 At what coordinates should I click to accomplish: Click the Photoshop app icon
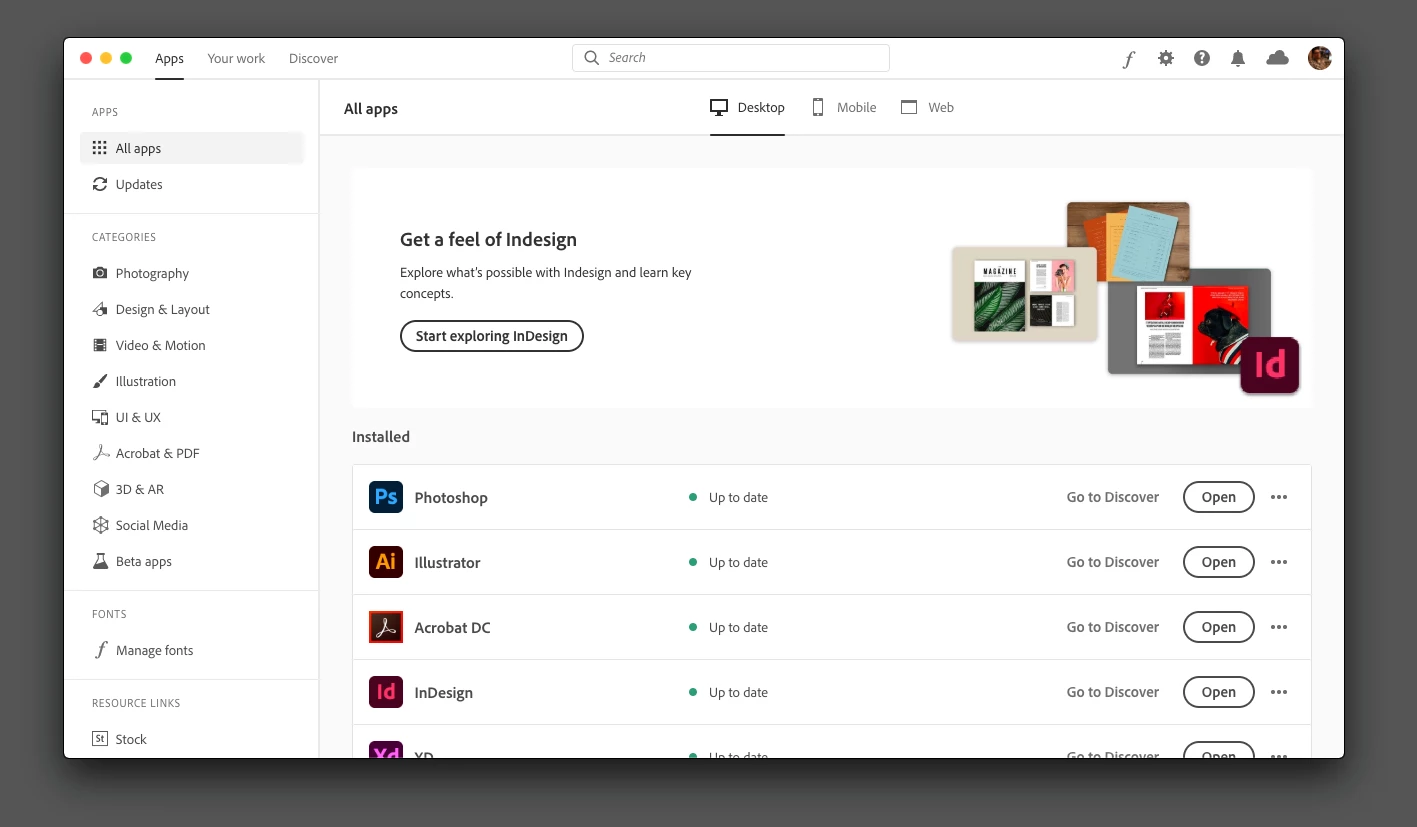coord(386,497)
